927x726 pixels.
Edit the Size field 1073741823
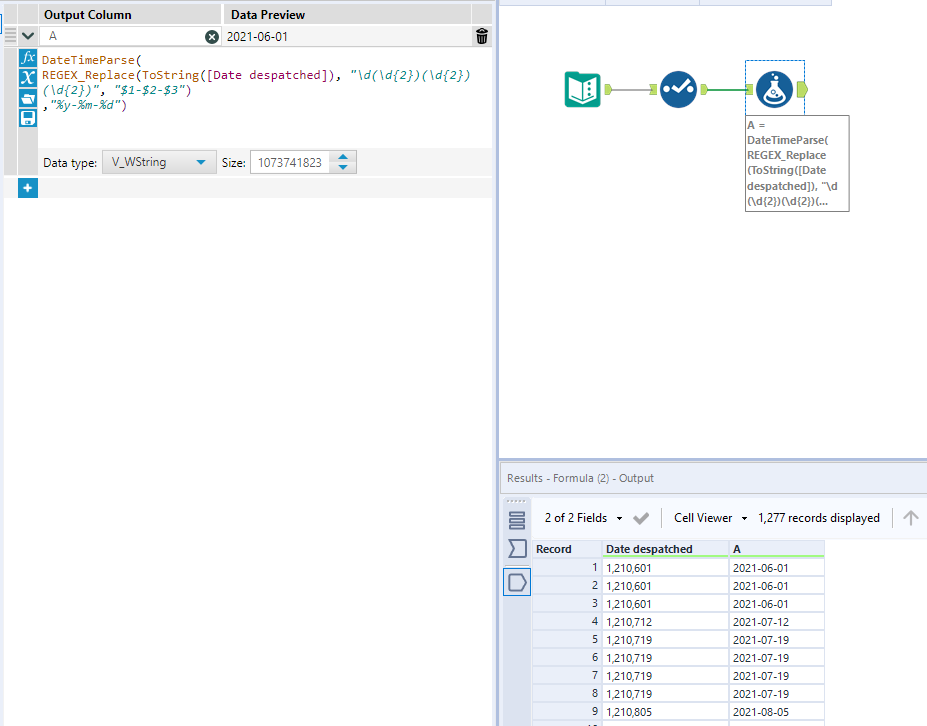point(291,163)
